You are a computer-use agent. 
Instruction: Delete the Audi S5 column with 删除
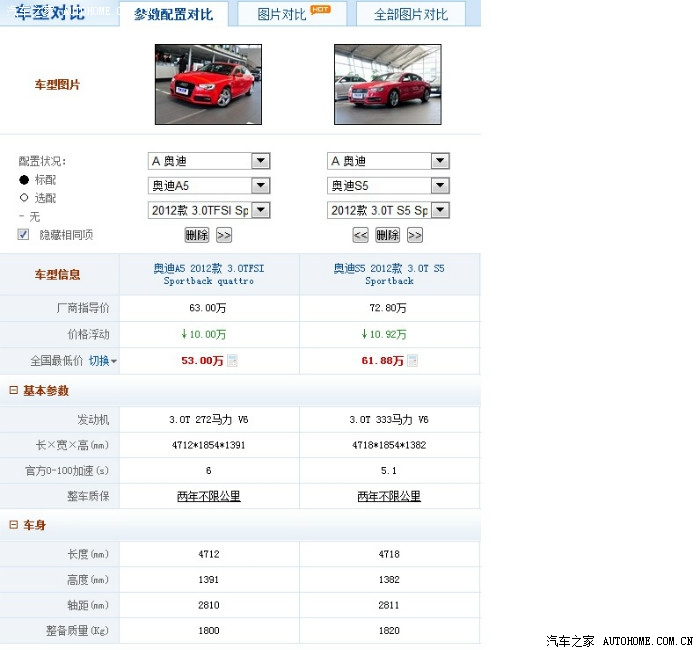(388, 235)
